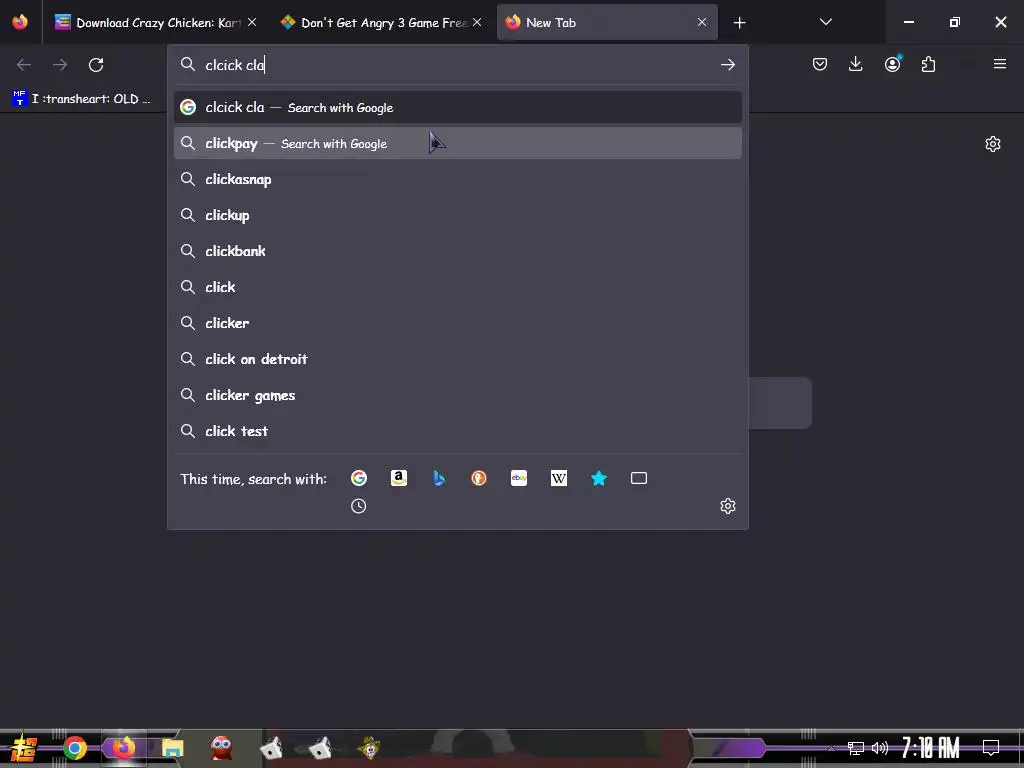Screen dimensions: 1024x768
Task: Open volume control in system tray
Action: point(880,748)
